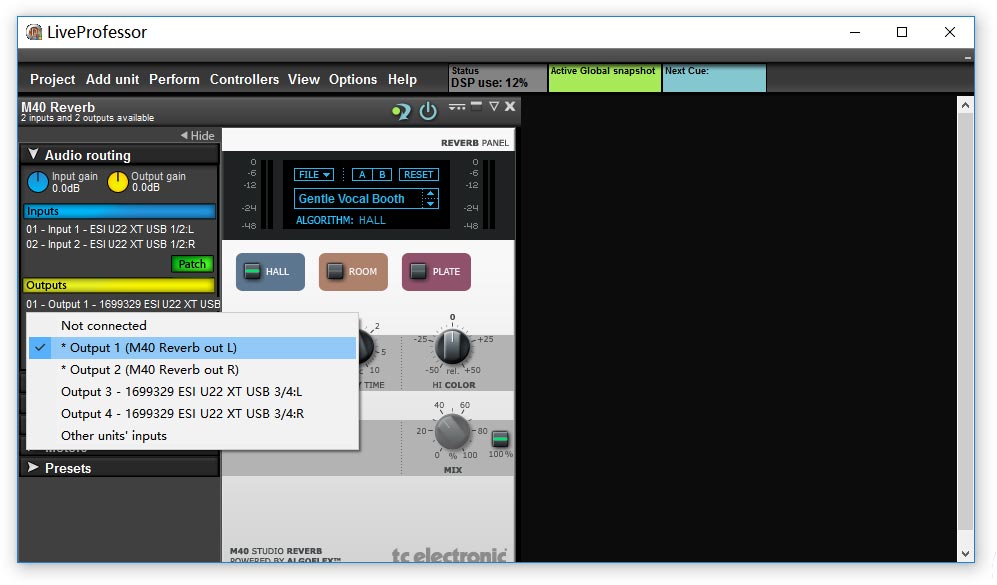Click the green-dot bypass routing icon
Image resolution: width=997 pixels, height=585 pixels.
pyautogui.click(x=401, y=112)
